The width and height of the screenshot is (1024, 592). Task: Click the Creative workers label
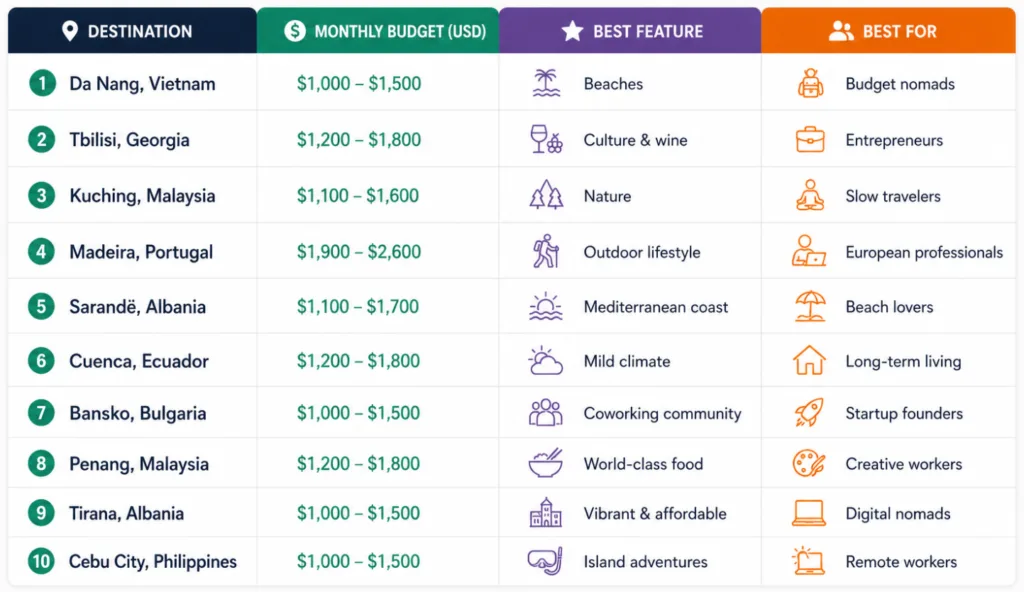pyautogui.click(x=904, y=464)
